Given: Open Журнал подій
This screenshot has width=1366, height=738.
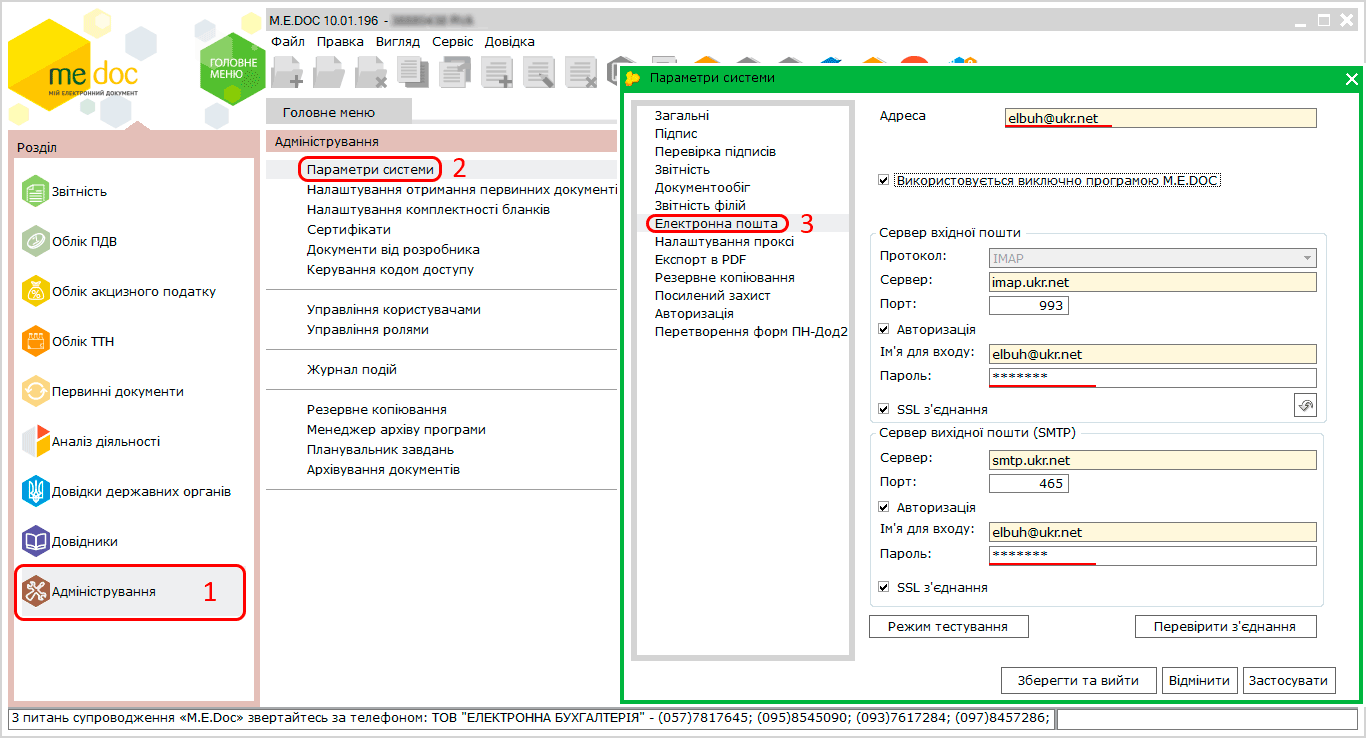Looking at the screenshot, I should tap(351, 369).
